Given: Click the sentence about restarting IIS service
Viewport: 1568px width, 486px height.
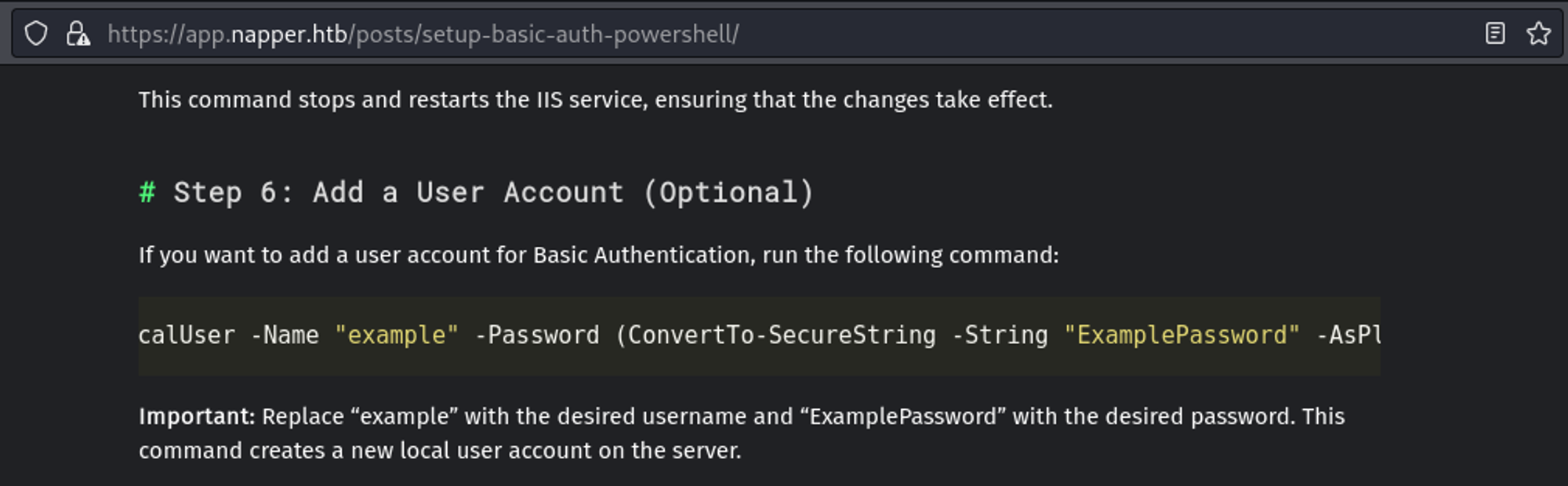Looking at the screenshot, I should point(595,100).
